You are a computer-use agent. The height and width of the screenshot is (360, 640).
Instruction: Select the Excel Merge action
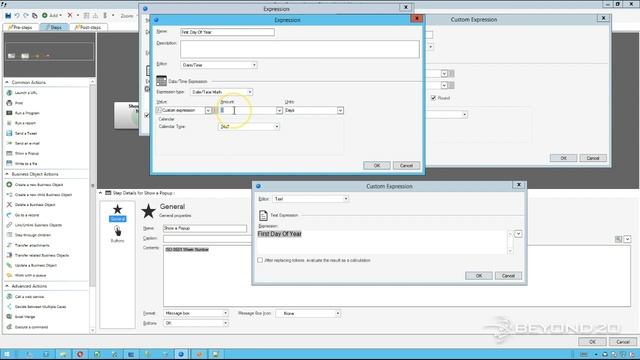pos(25,317)
